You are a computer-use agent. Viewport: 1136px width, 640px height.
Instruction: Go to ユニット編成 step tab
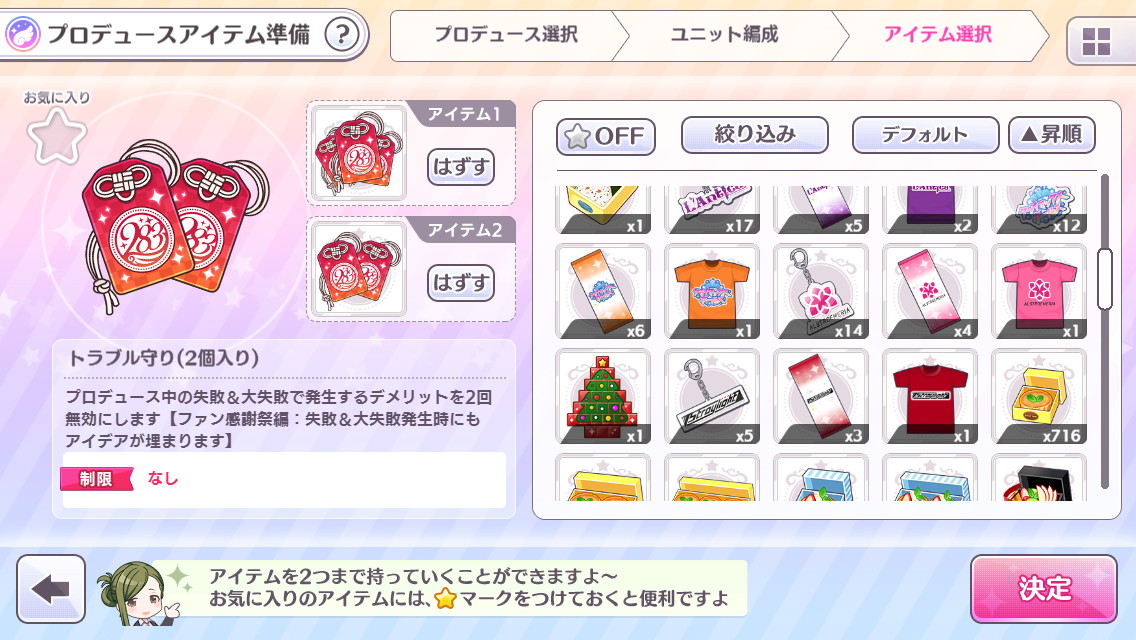[x=724, y=35]
